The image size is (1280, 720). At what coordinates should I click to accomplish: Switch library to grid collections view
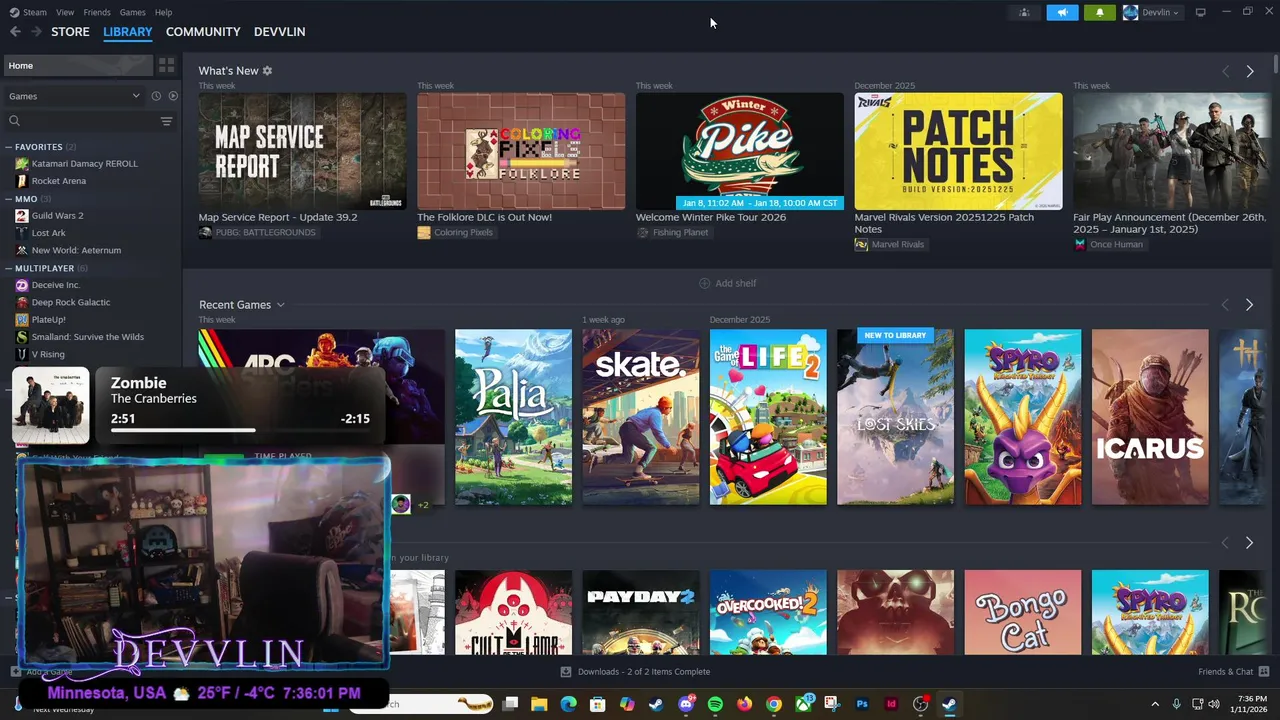166,65
